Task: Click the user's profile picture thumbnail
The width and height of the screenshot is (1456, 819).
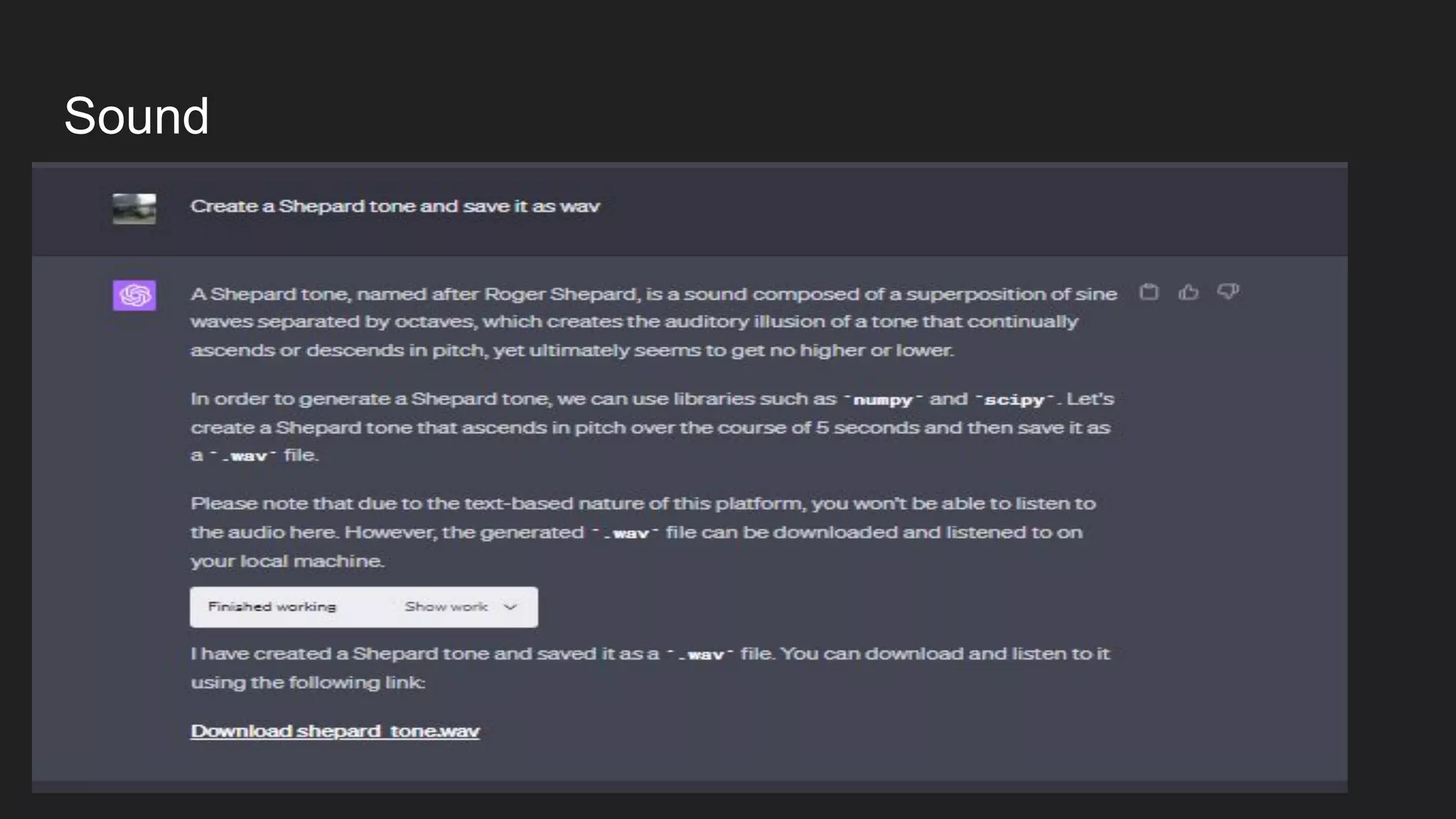Action: point(134,208)
